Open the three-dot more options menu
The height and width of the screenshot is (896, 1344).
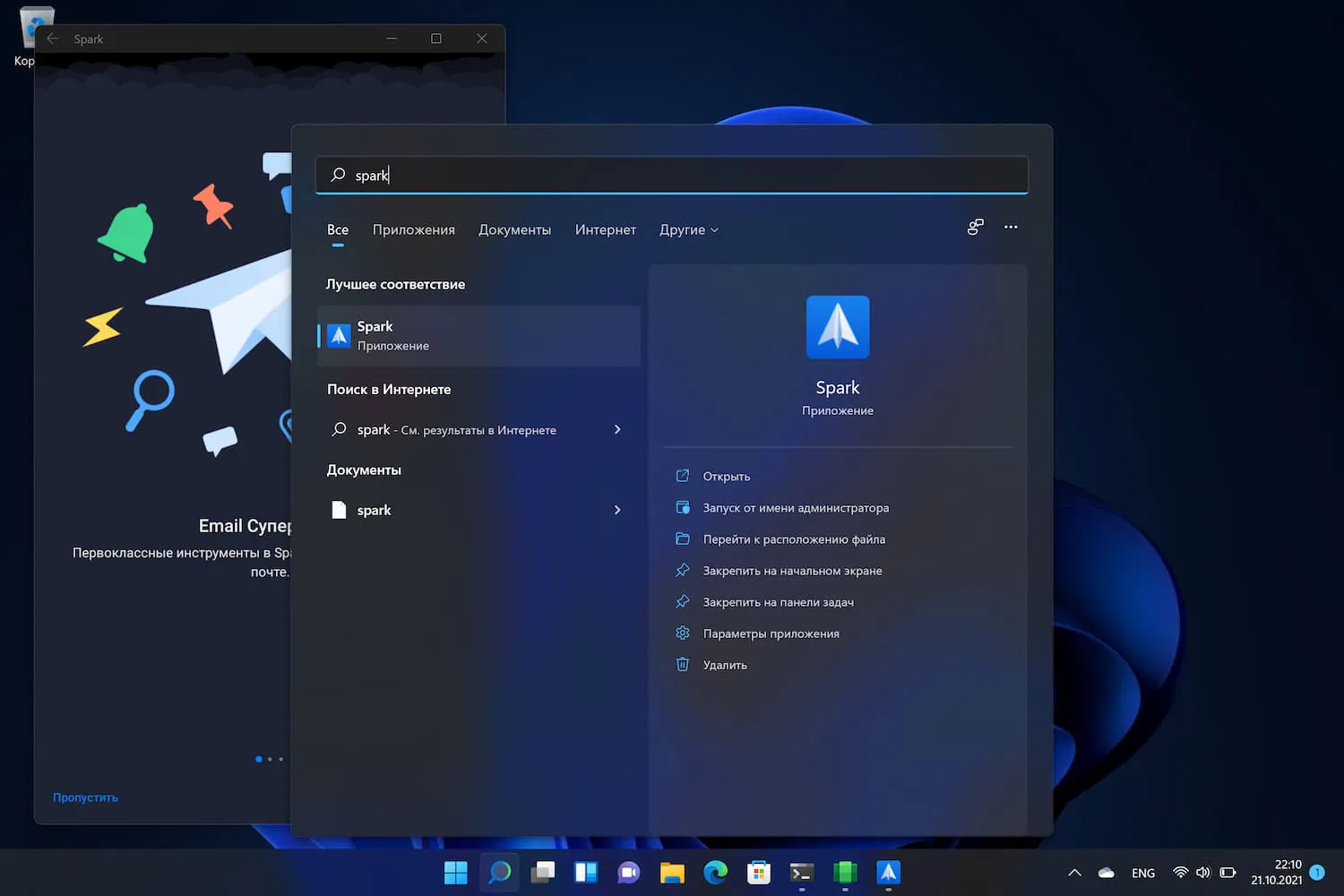tap(1011, 227)
